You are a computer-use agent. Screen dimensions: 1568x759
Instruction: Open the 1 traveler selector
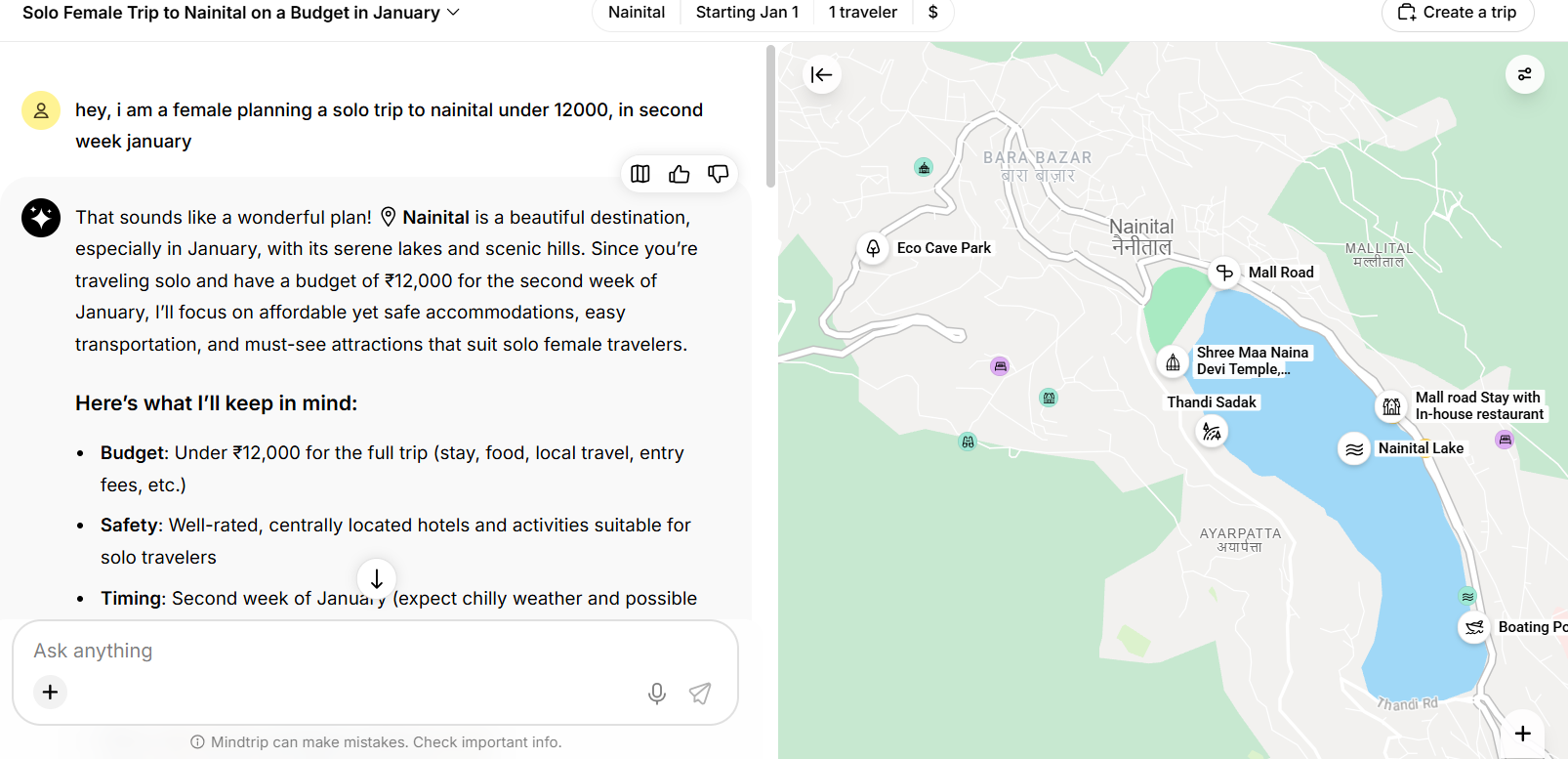(862, 13)
